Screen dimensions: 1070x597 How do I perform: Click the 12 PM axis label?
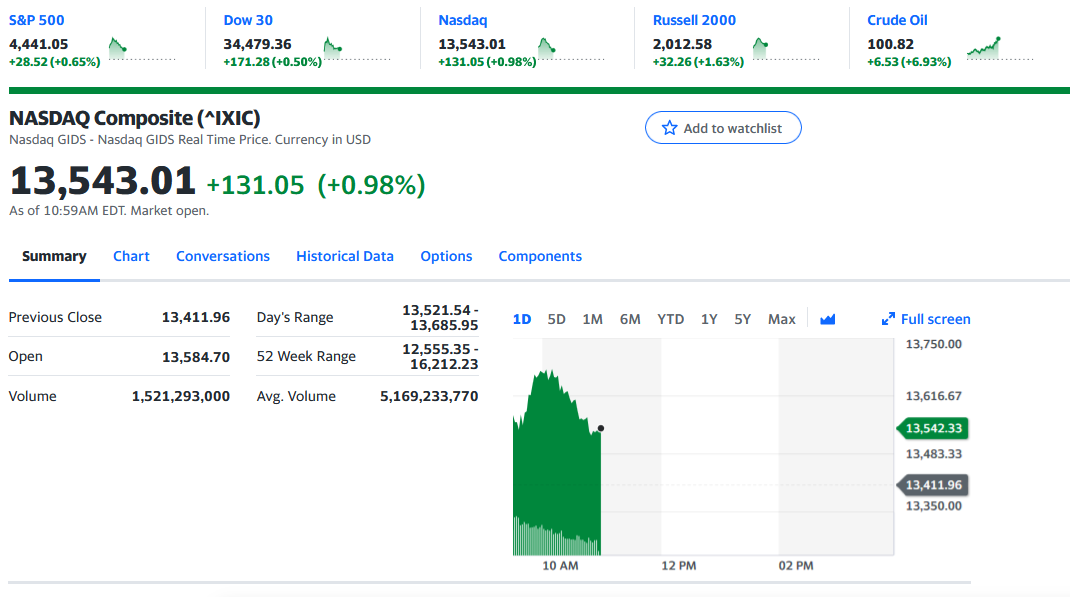pos(679,566)
